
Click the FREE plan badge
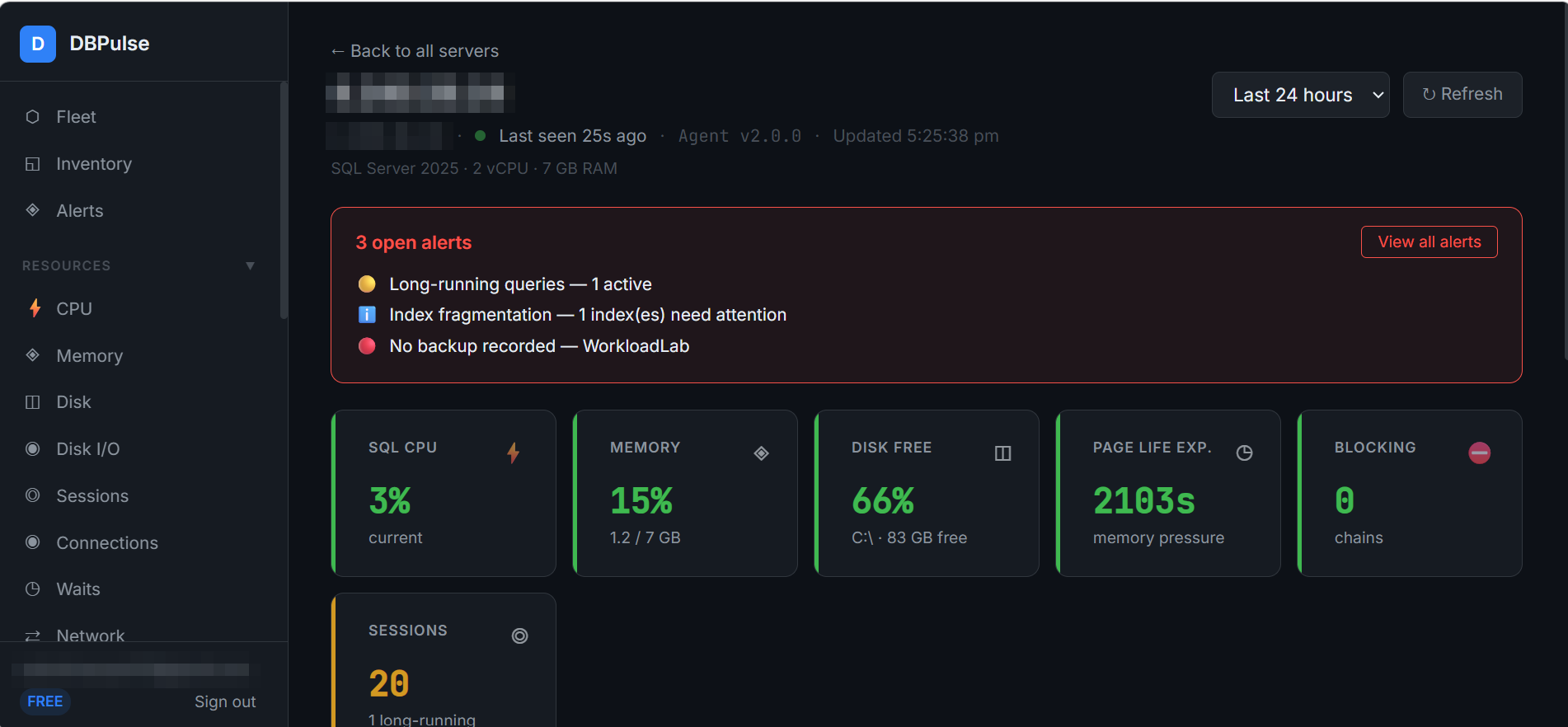click(45, 701)
